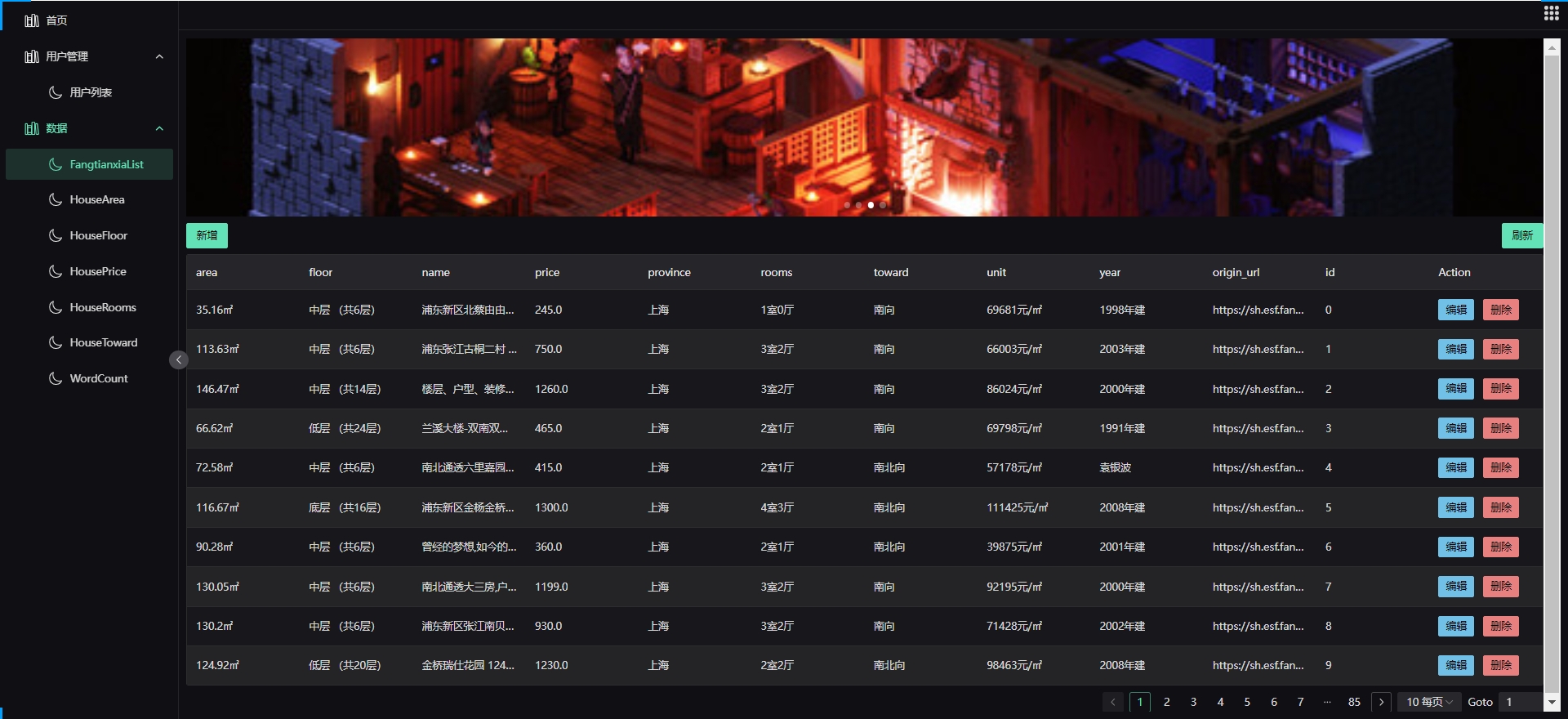Screen dimensions: 1568x719
Task: Click the 数据 menu icon
Action: (x=32, y=128)
